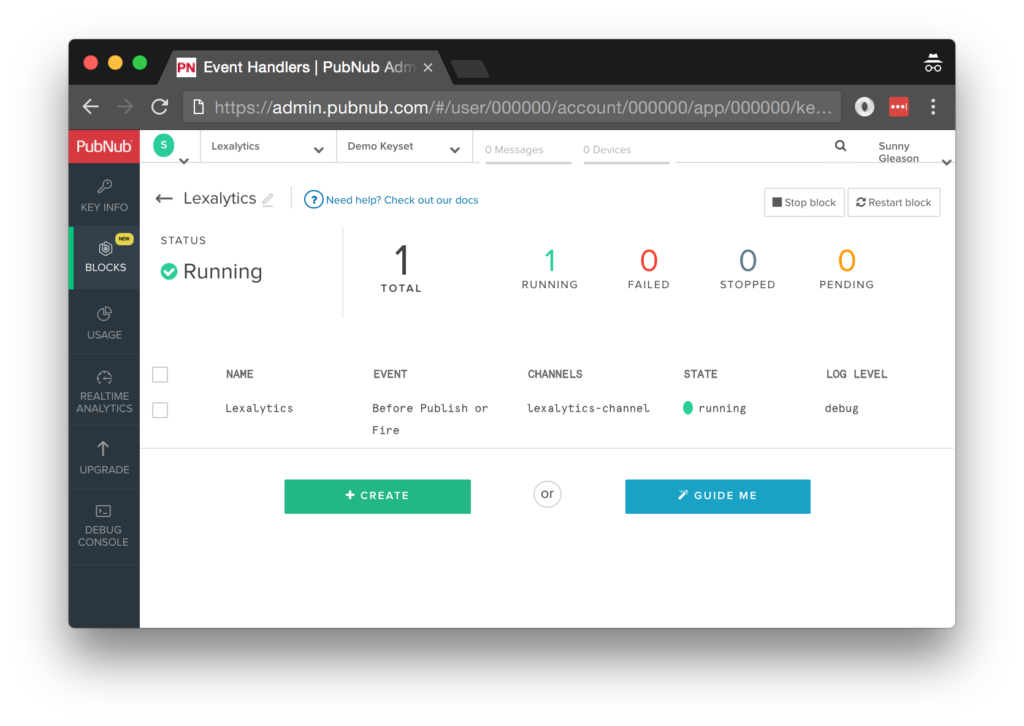
Task: Click the Stop block button
Action: 804,202
